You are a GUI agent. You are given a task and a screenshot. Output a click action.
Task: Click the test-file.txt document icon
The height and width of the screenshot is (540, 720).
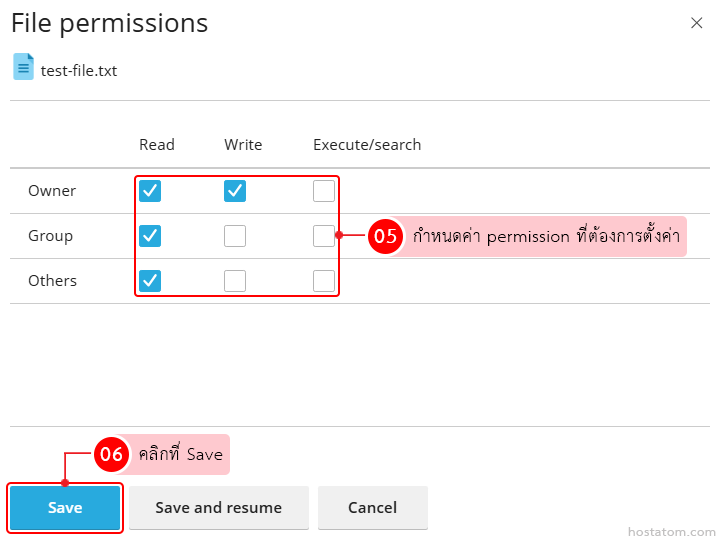23,67
